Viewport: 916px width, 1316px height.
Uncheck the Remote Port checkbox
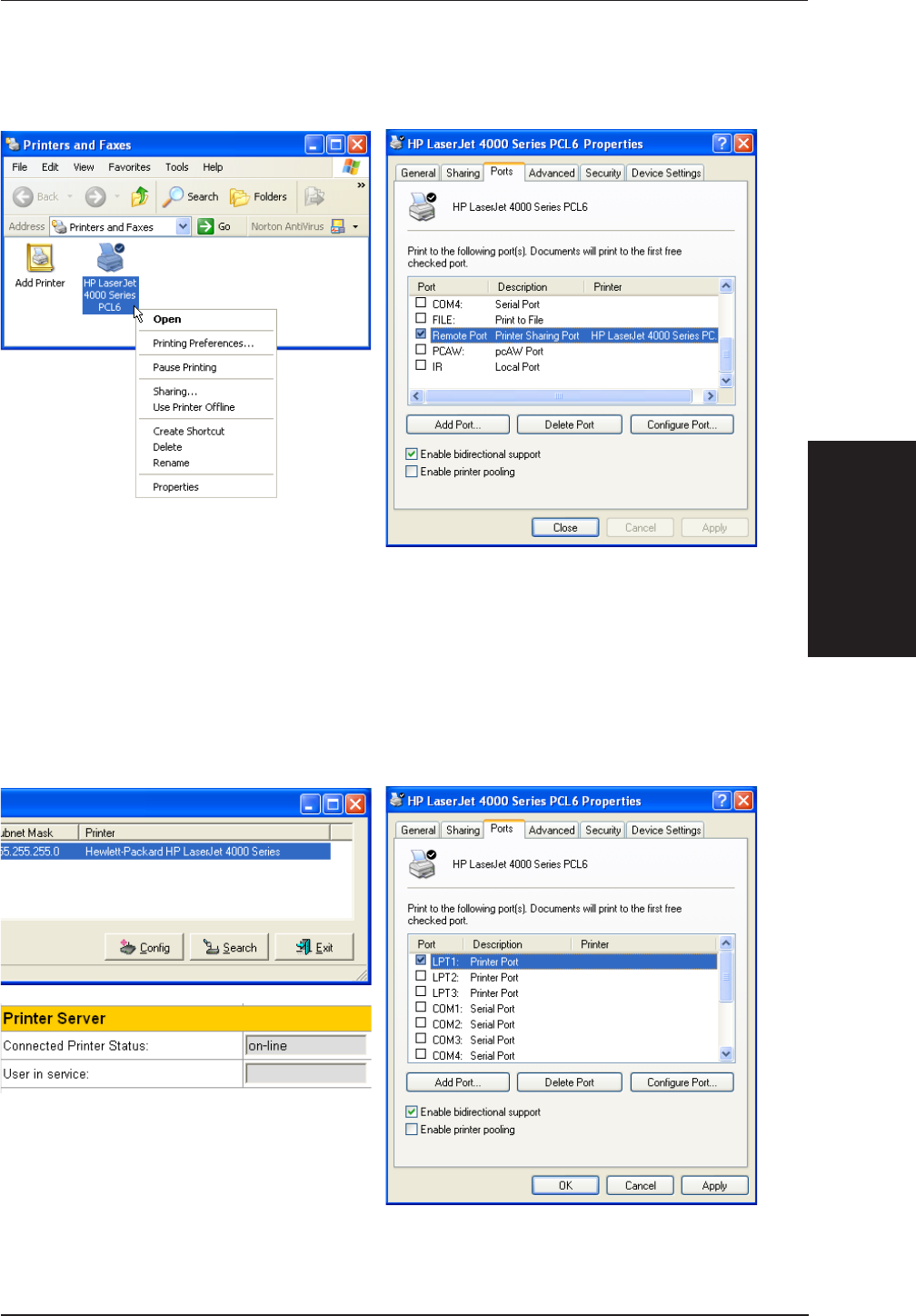421,334
